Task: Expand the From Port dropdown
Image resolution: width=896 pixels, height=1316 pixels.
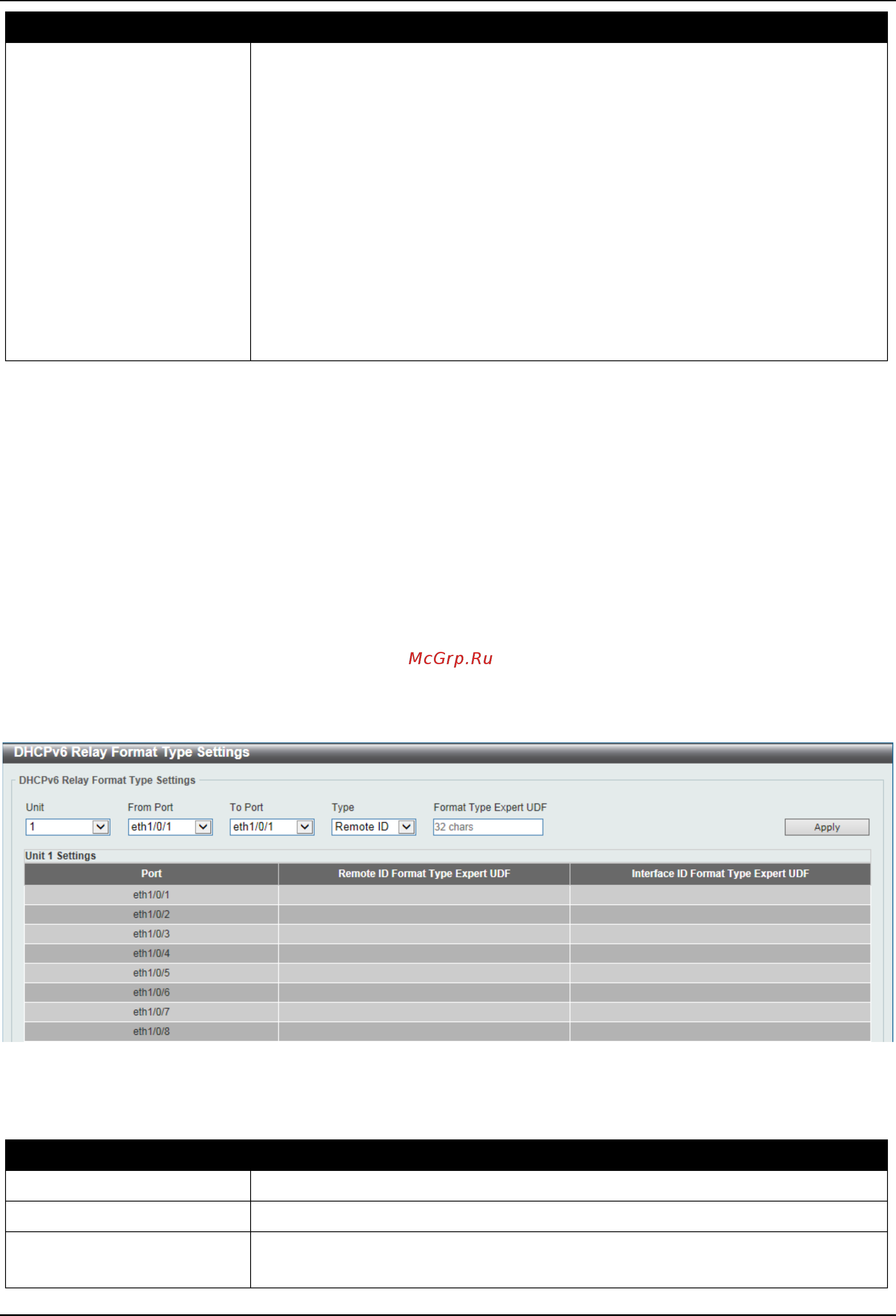Action: pyautogui.click(x=170, y=827)
